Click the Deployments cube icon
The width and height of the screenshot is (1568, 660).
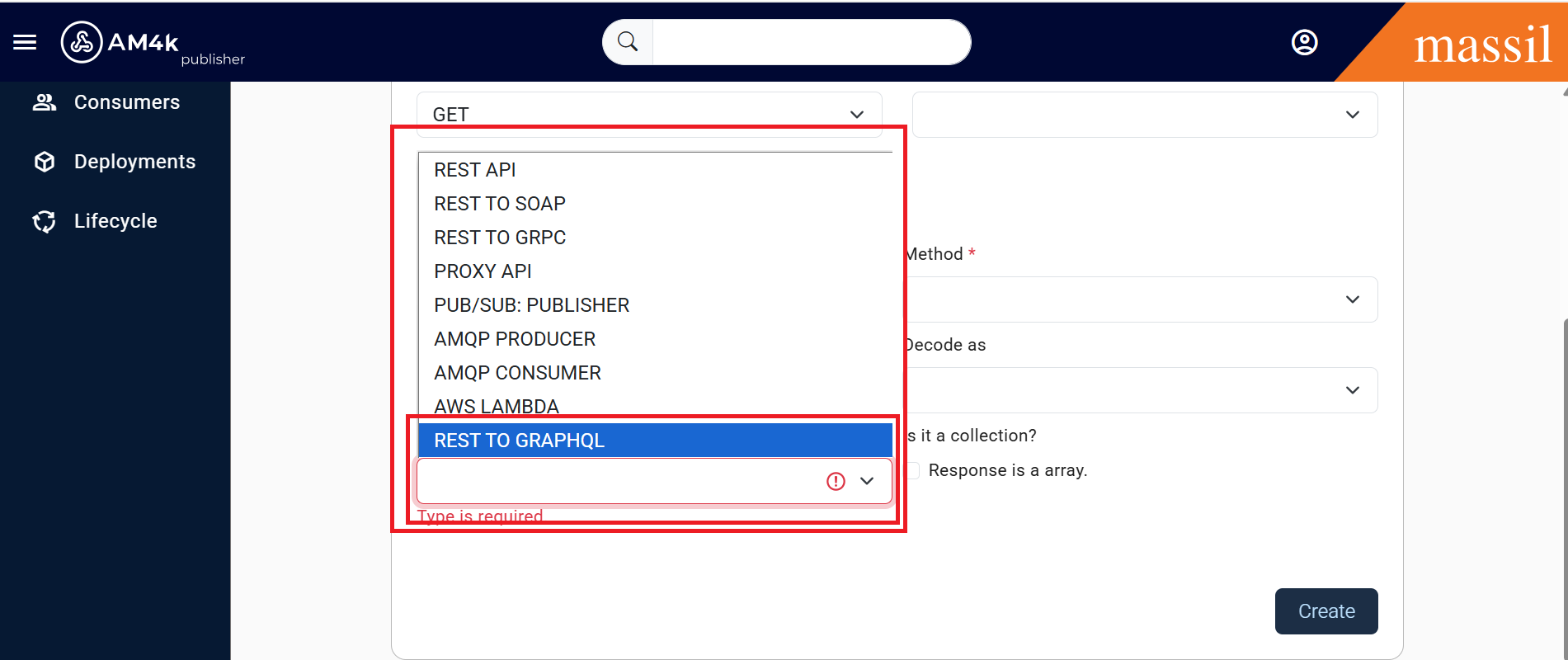(45, 162)
